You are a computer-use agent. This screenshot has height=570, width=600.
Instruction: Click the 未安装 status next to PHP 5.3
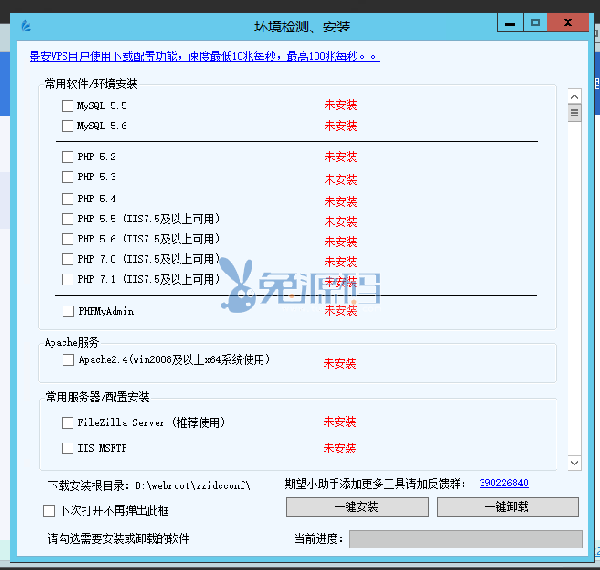(x=341, y=179)
